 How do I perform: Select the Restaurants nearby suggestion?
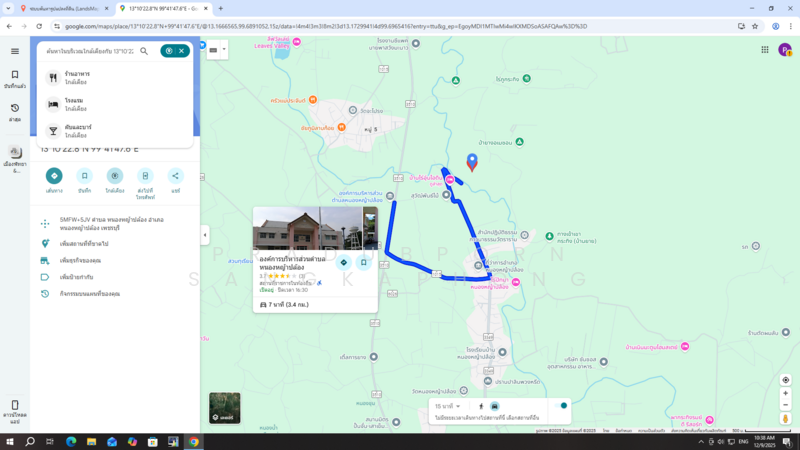tap(77, 78)
